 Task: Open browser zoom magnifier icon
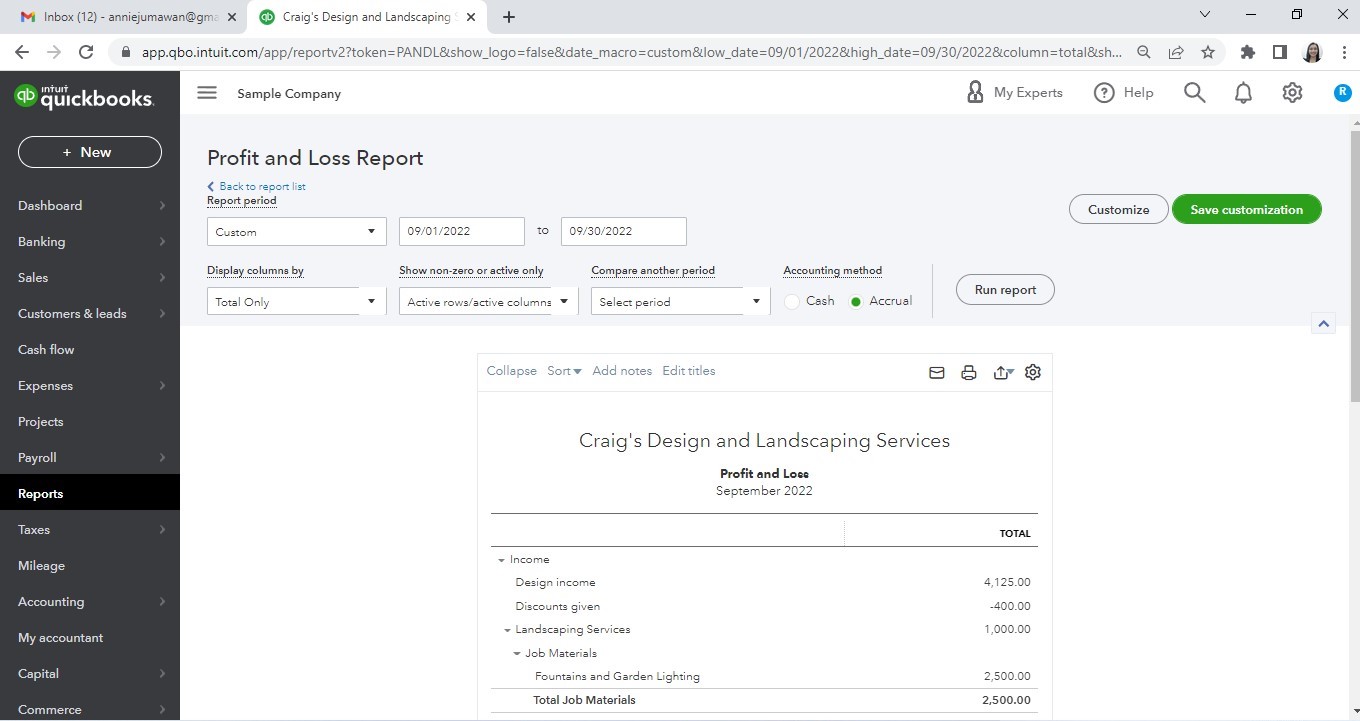[x=1144, y=52]
